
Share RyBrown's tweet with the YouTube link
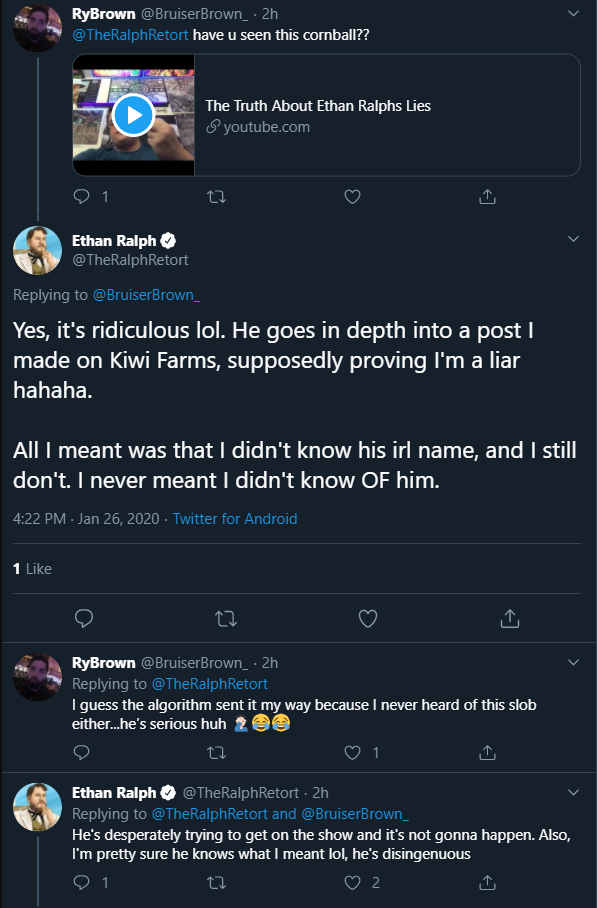(x=488, y=197)
